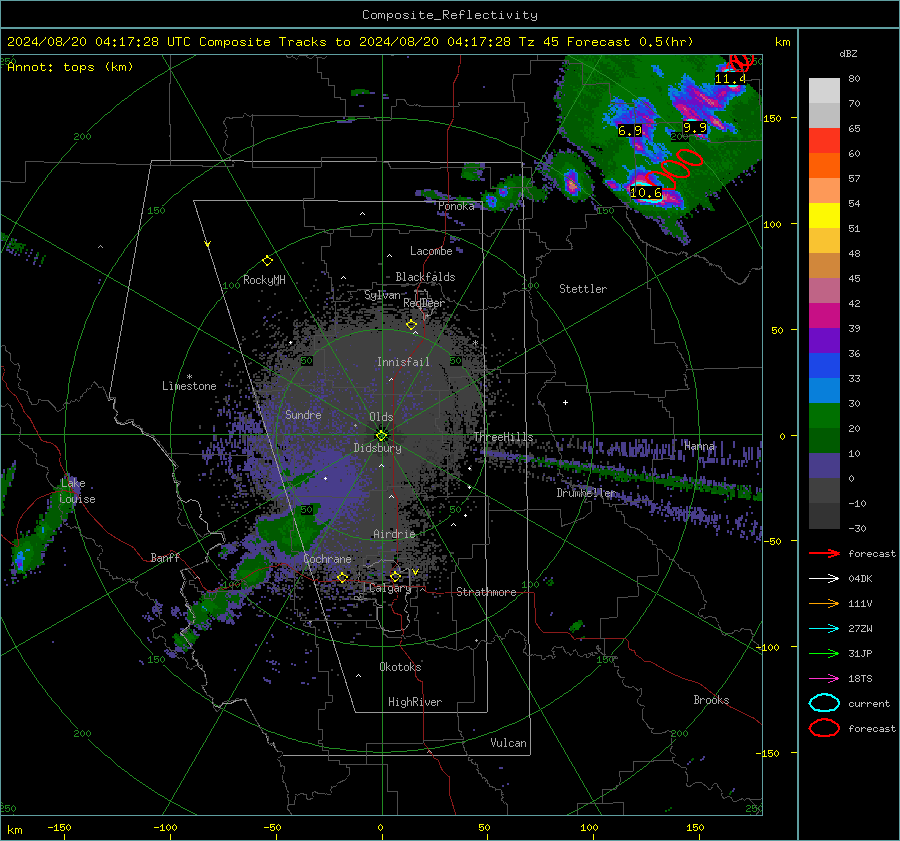Click the light gray 80 dBZ swatch
The width and height of the screenshot is (900, 841).
click(824, 90)
